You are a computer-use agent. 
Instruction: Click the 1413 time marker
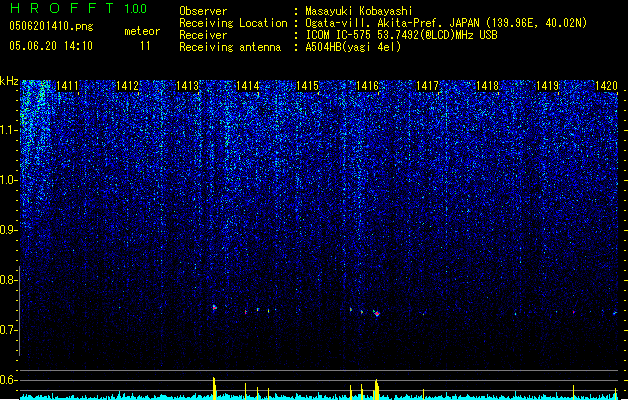pos(187,85)
